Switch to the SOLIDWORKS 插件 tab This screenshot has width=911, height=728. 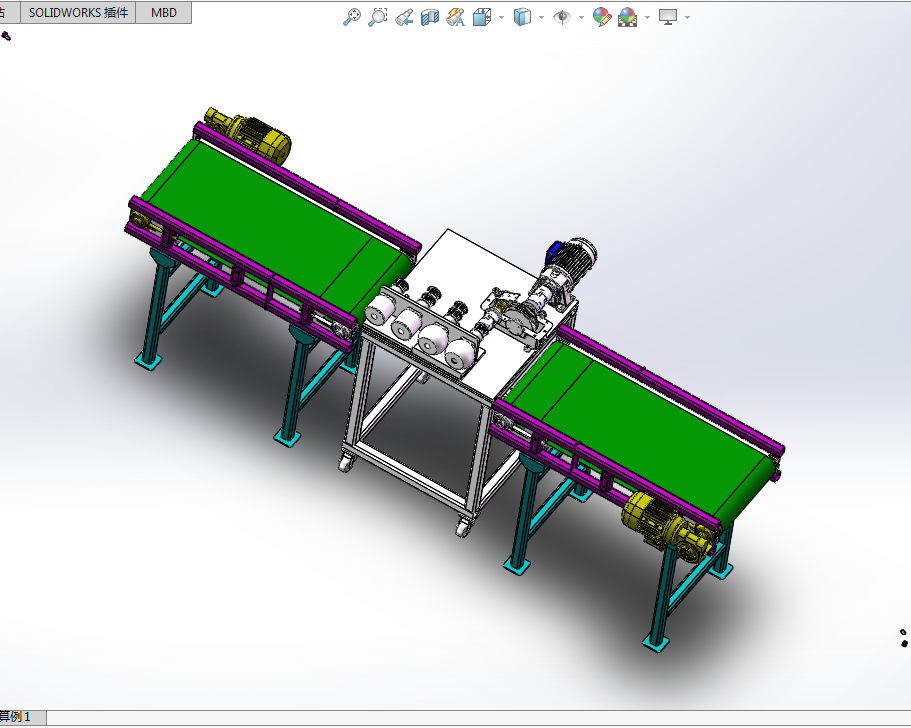(78, 12)
